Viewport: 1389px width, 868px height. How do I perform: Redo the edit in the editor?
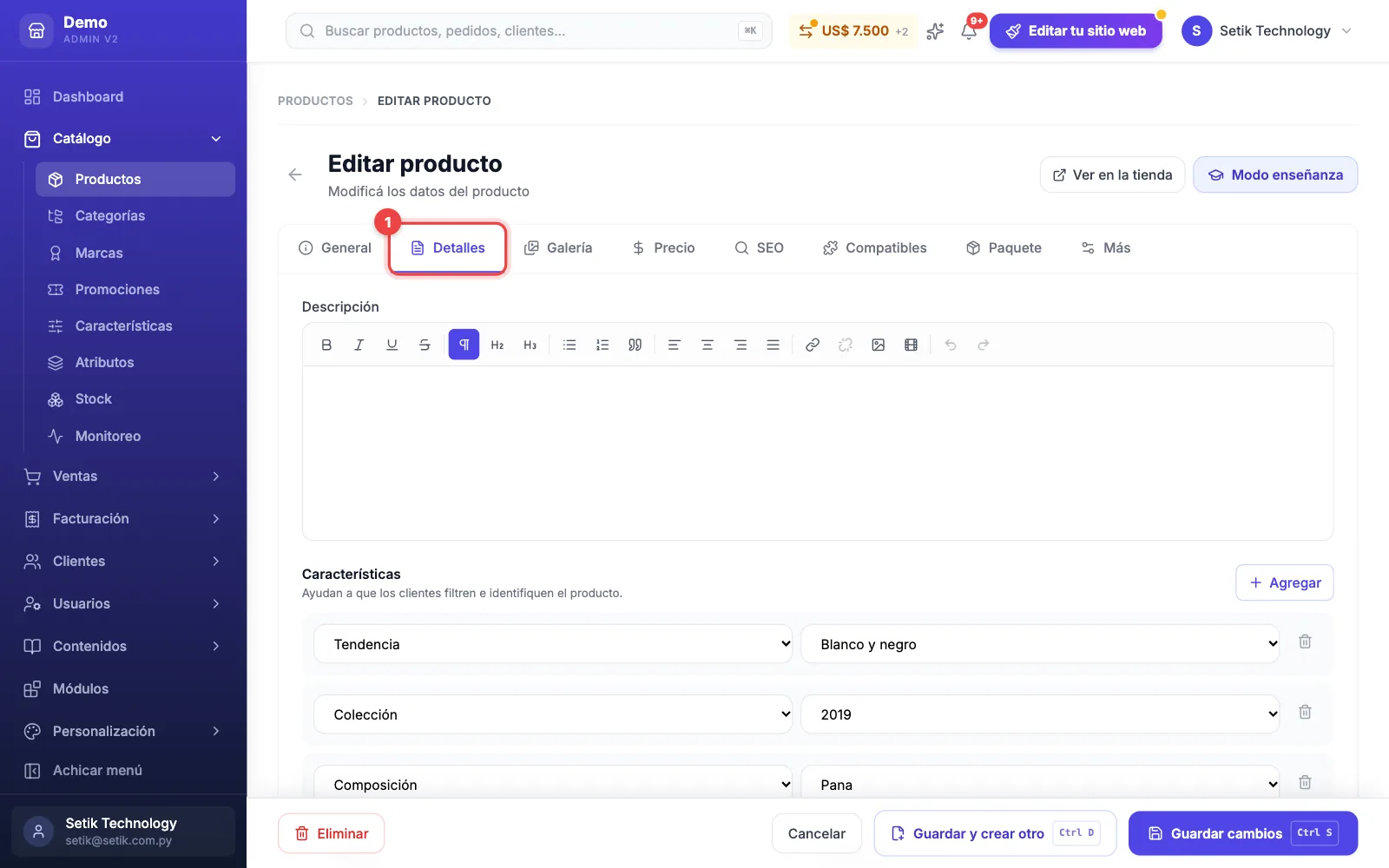click(984, 345)
